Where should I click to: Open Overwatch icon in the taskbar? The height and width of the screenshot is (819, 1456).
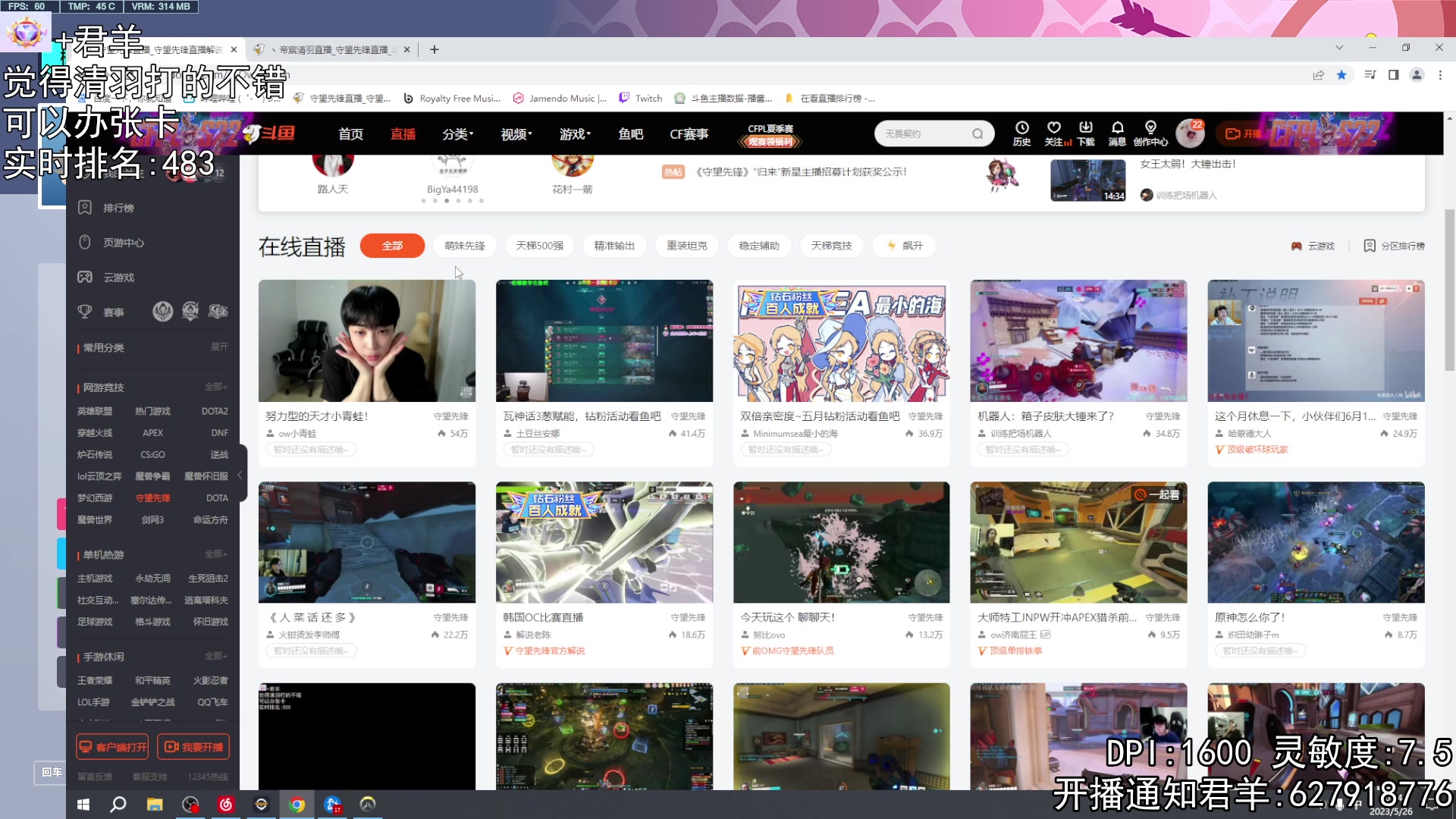click(x=368, y=804)
